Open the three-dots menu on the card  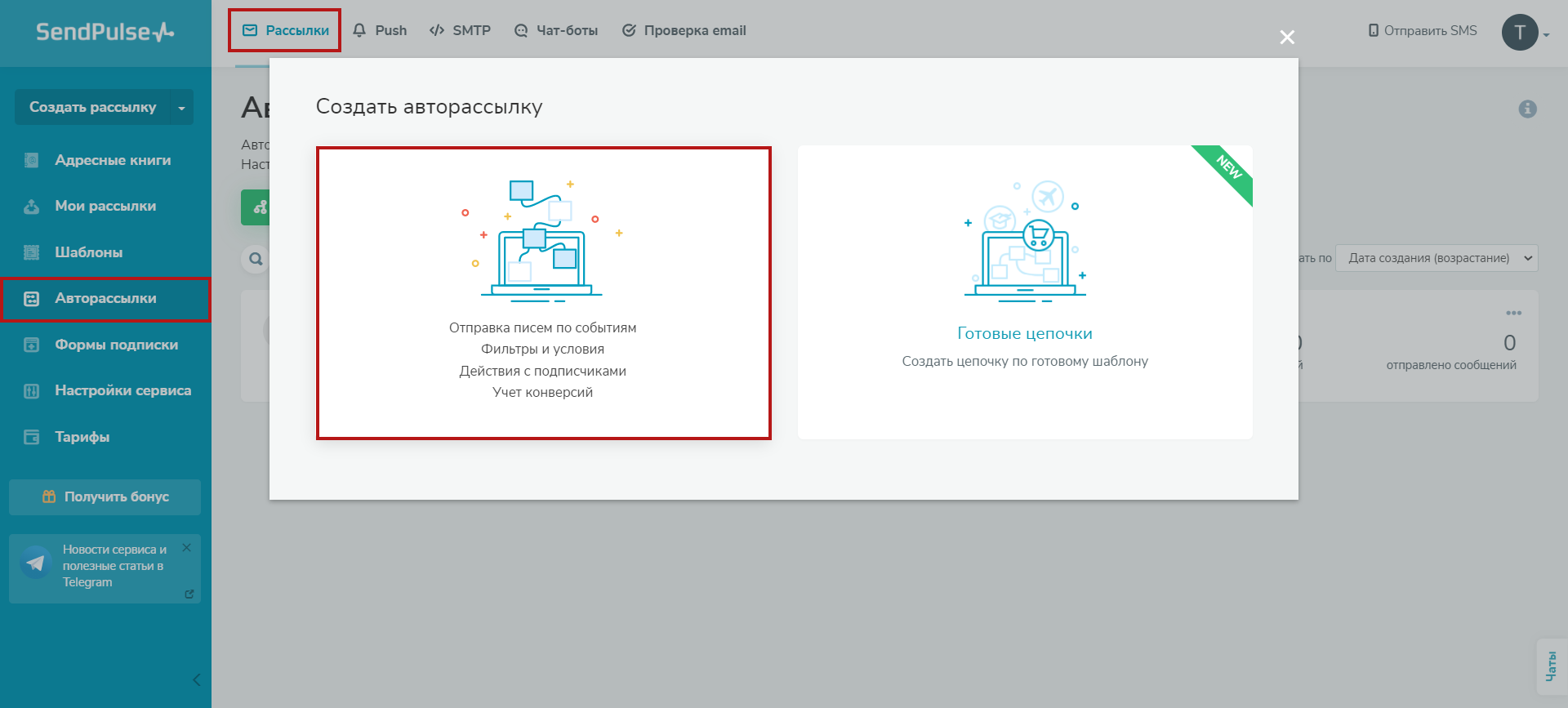(1513, 313)
